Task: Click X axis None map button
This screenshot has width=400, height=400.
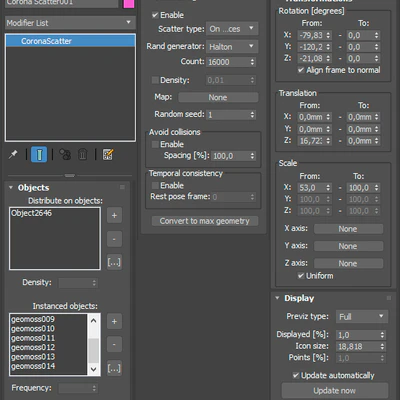Action: point(348,229)
